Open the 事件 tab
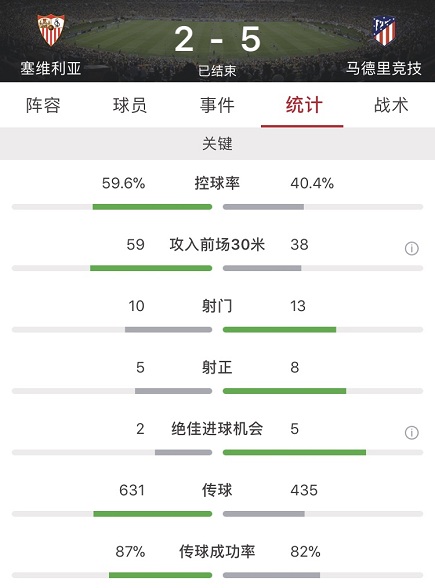Image resolution: width=435 pixels, height=588 pixels. click(x=217, y=105)
